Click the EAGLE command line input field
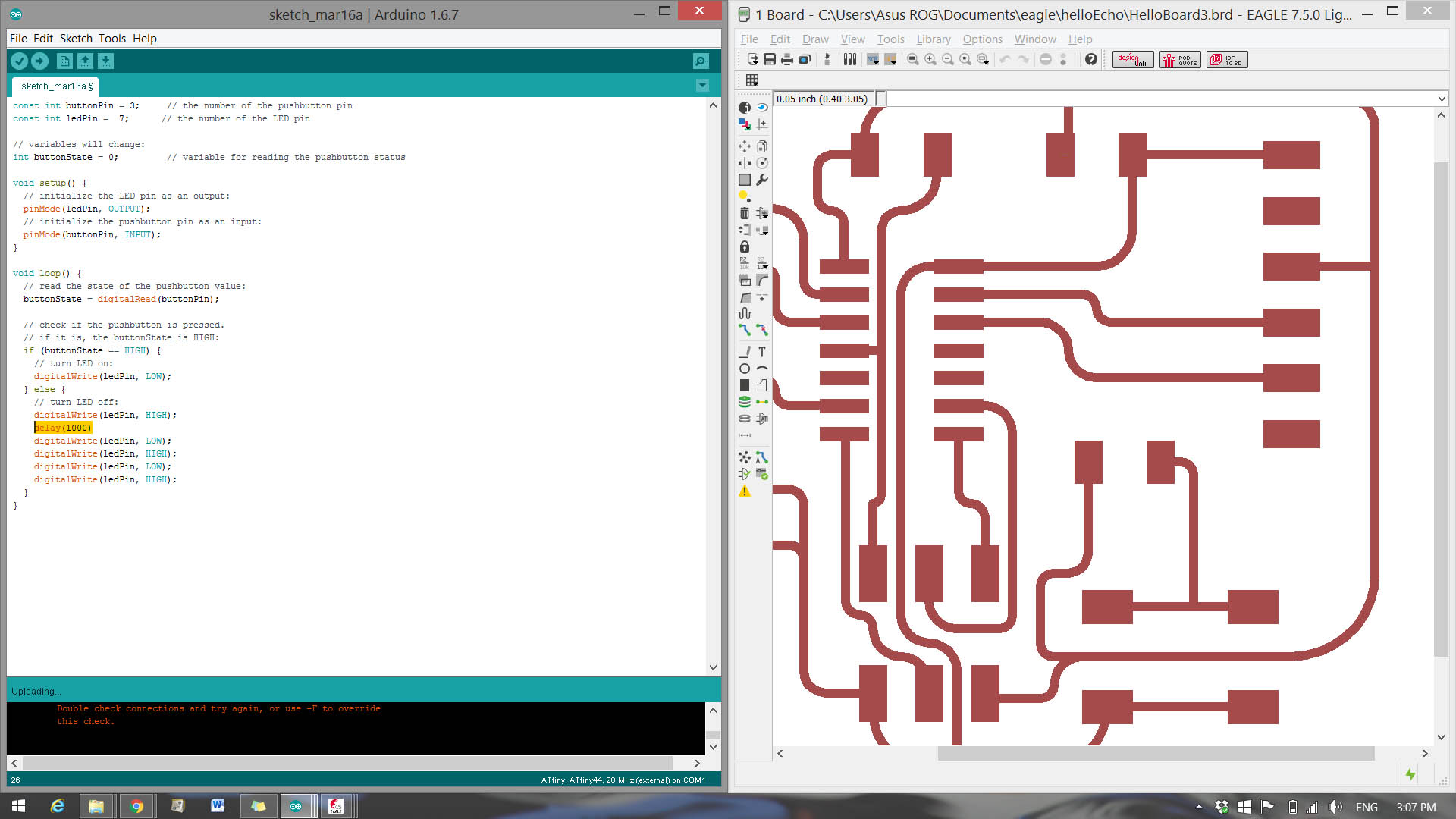 coord(1160,99)
